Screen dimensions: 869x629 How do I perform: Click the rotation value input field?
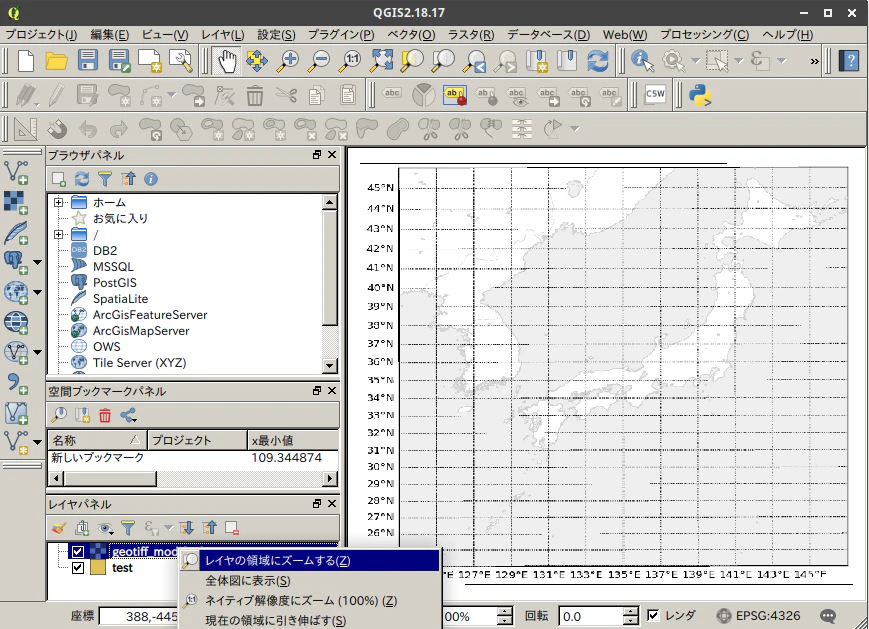pos(591,616)
